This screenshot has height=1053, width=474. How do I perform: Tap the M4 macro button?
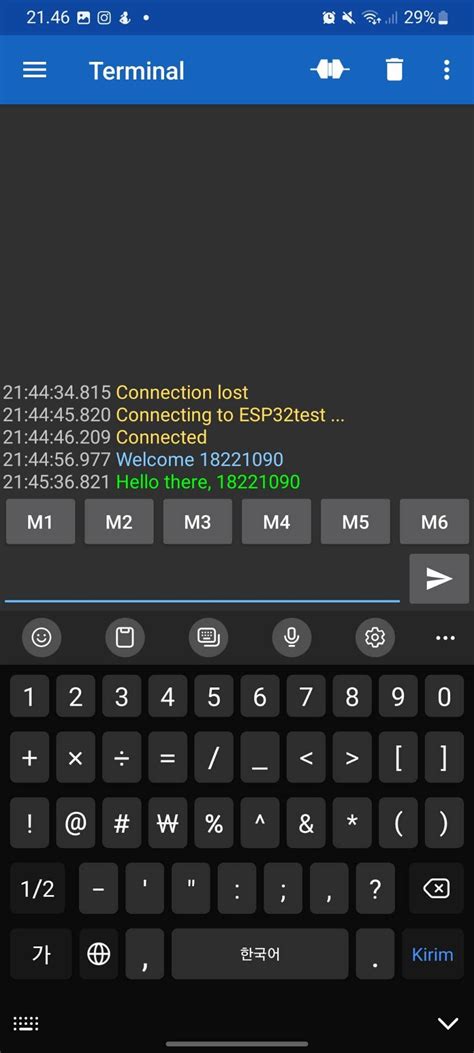[x=276, y=522]
